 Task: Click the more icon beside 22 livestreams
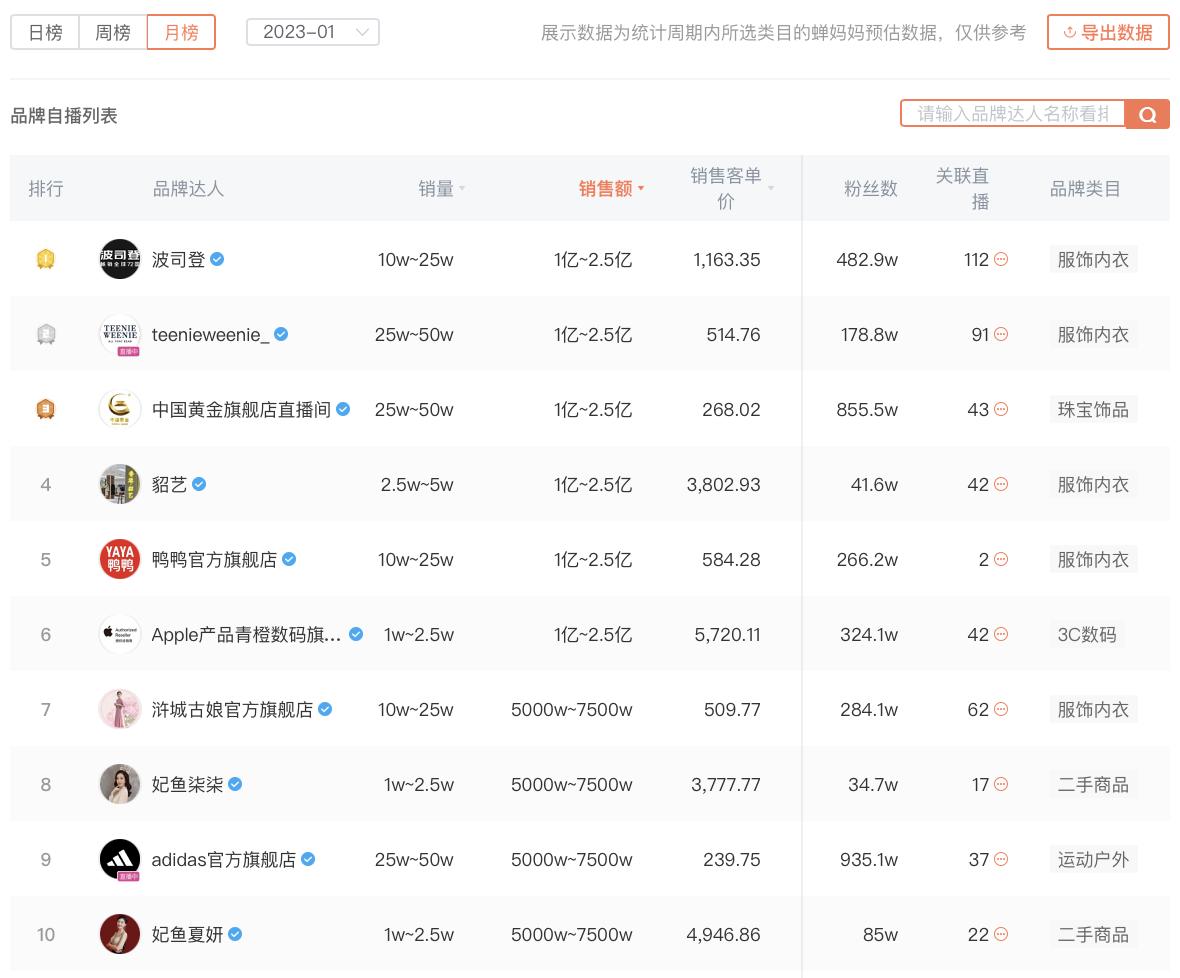click(x=1001, y=934)
